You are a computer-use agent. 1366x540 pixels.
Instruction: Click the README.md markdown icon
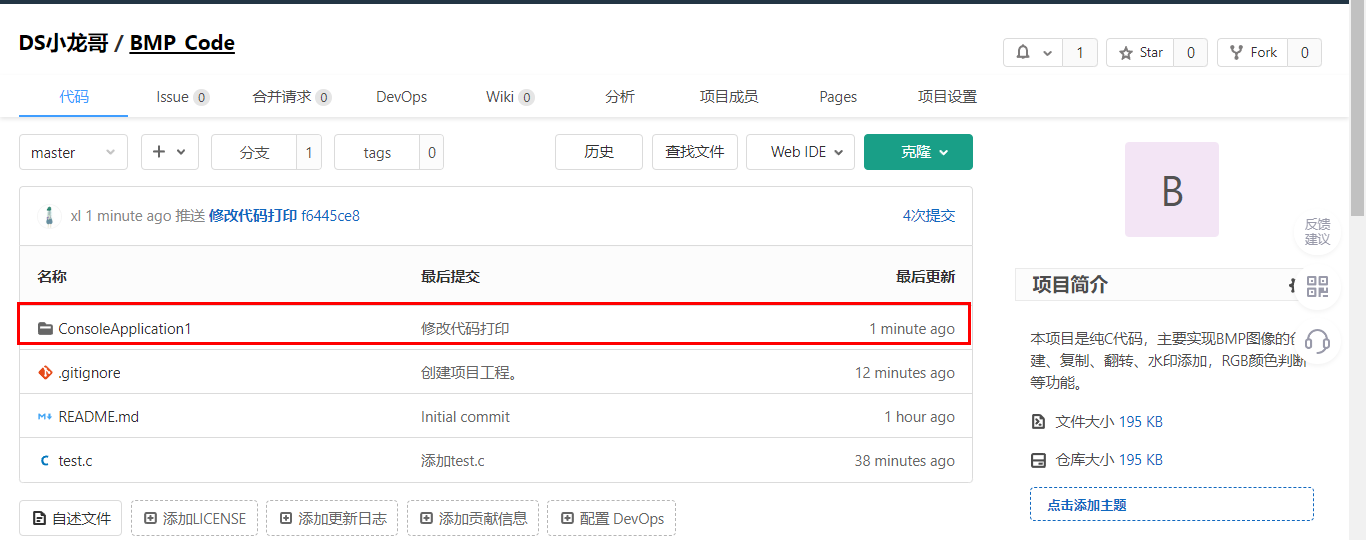(x=45, y=417)
